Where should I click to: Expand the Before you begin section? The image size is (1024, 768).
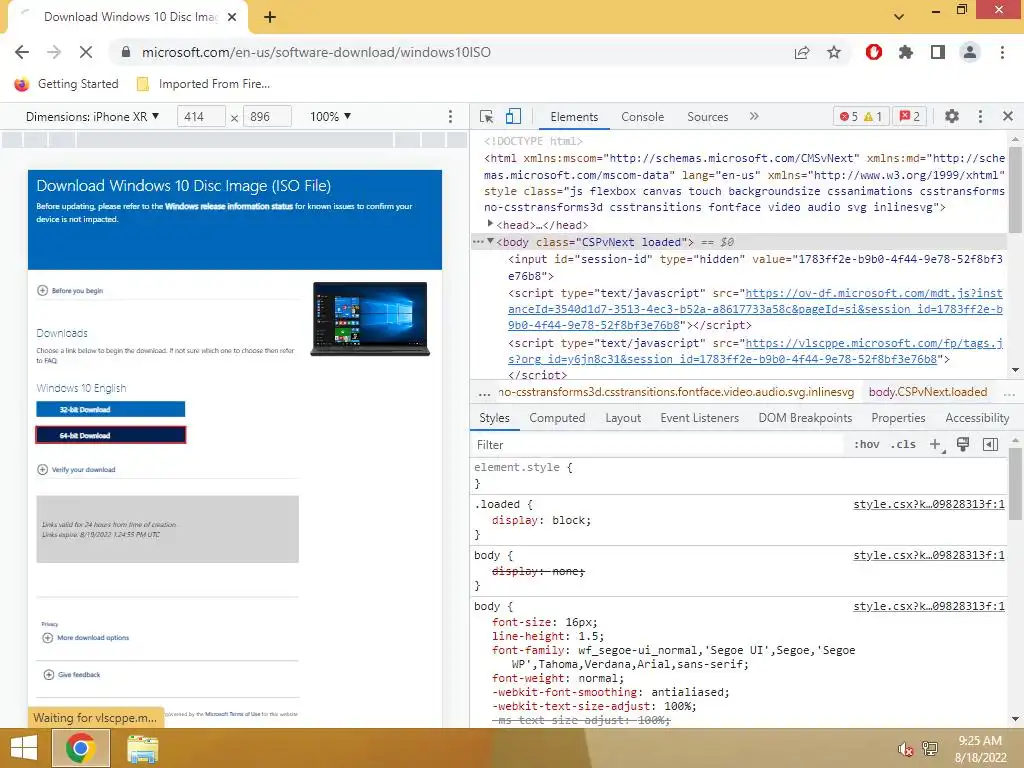point(71,291)
